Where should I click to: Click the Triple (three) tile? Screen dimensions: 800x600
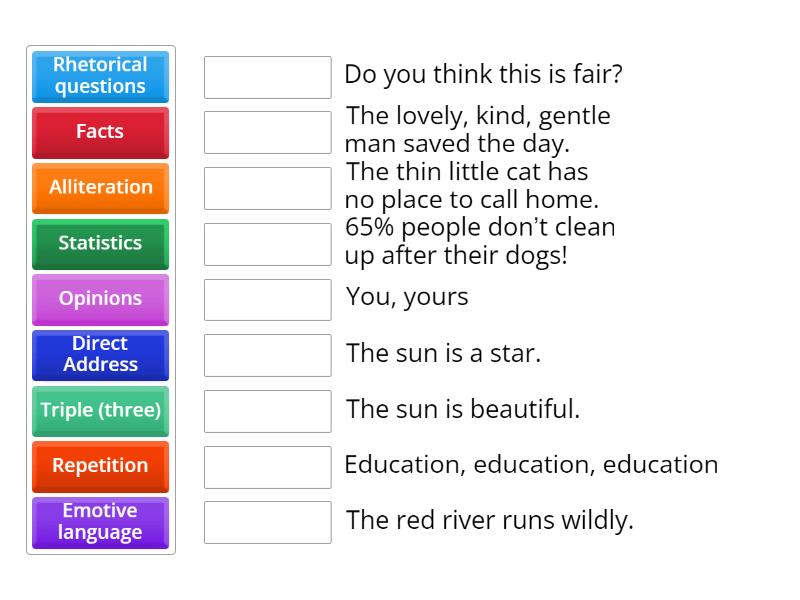(100, 410)
